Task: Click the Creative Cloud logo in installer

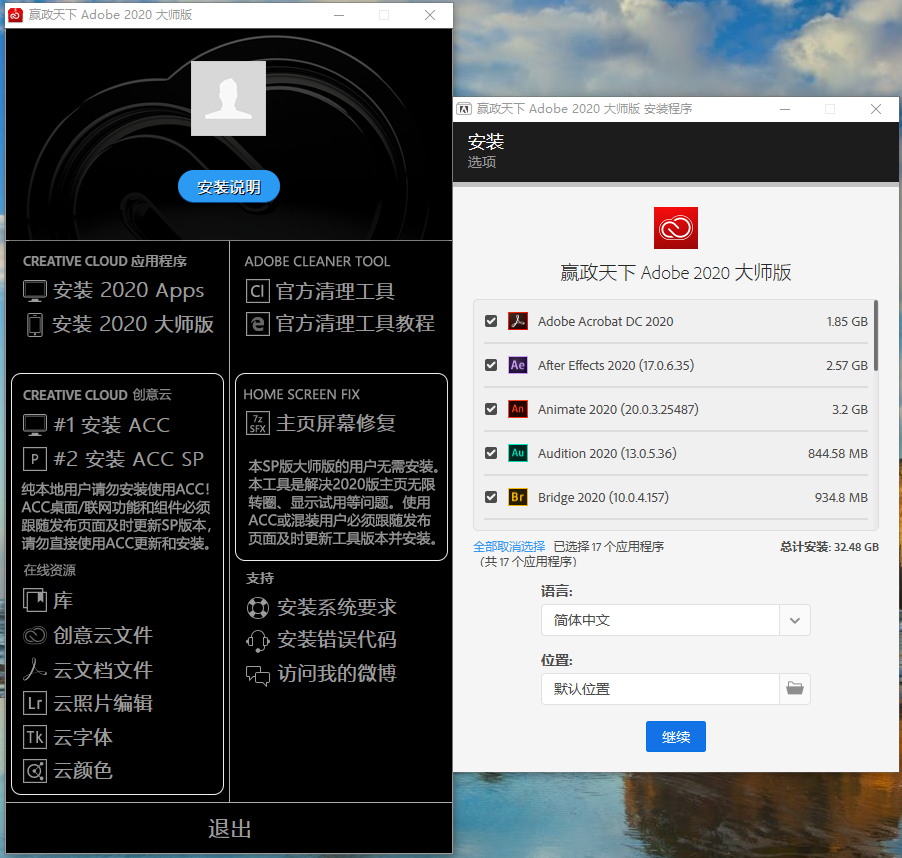Action: [x=675, y=228]
